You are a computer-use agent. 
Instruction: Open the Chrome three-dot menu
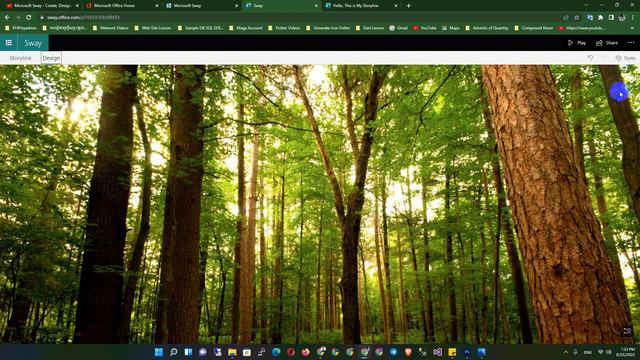(x=633, y=18)
